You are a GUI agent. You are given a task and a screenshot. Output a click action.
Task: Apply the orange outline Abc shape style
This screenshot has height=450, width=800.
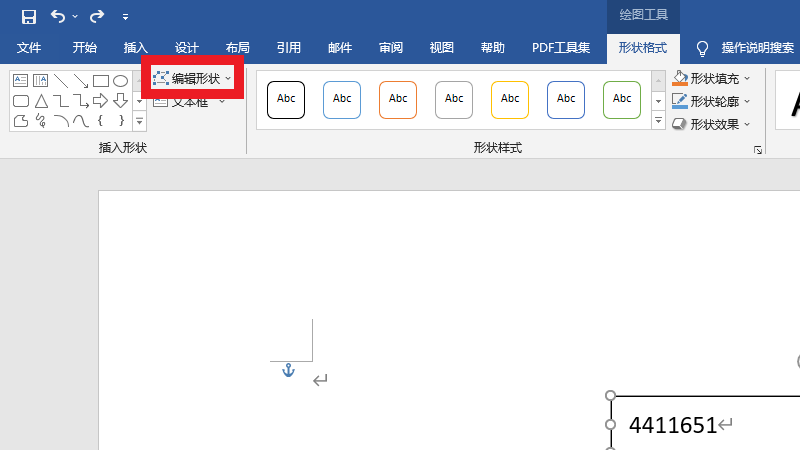coord(398,99)
